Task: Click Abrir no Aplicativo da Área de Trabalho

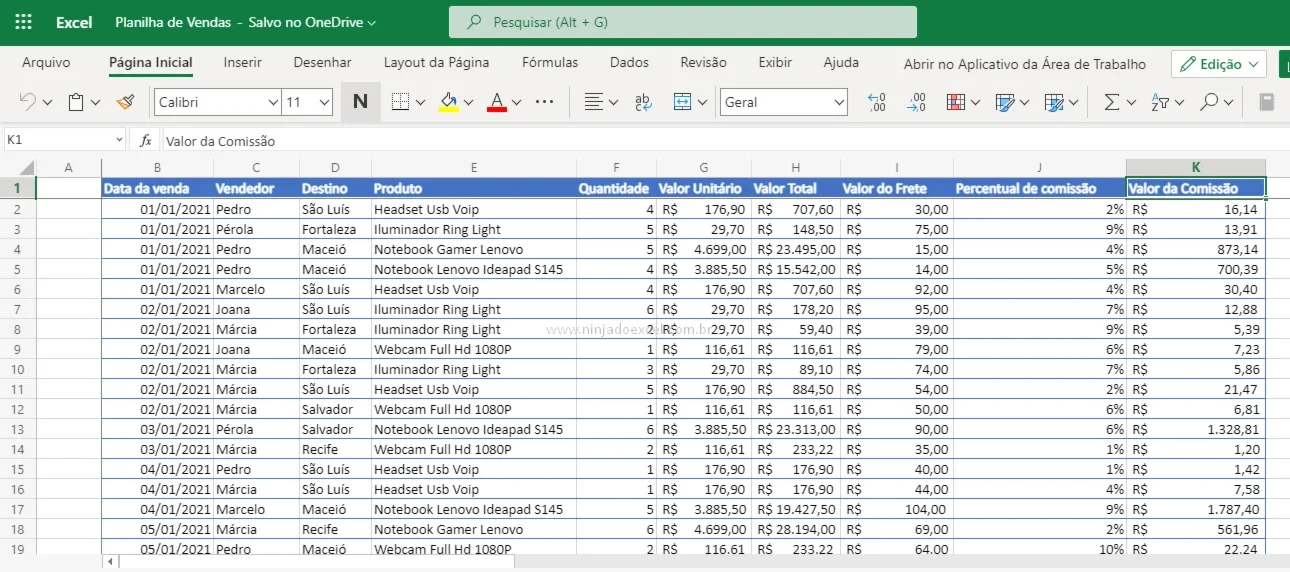Action: click(1025, 64)
